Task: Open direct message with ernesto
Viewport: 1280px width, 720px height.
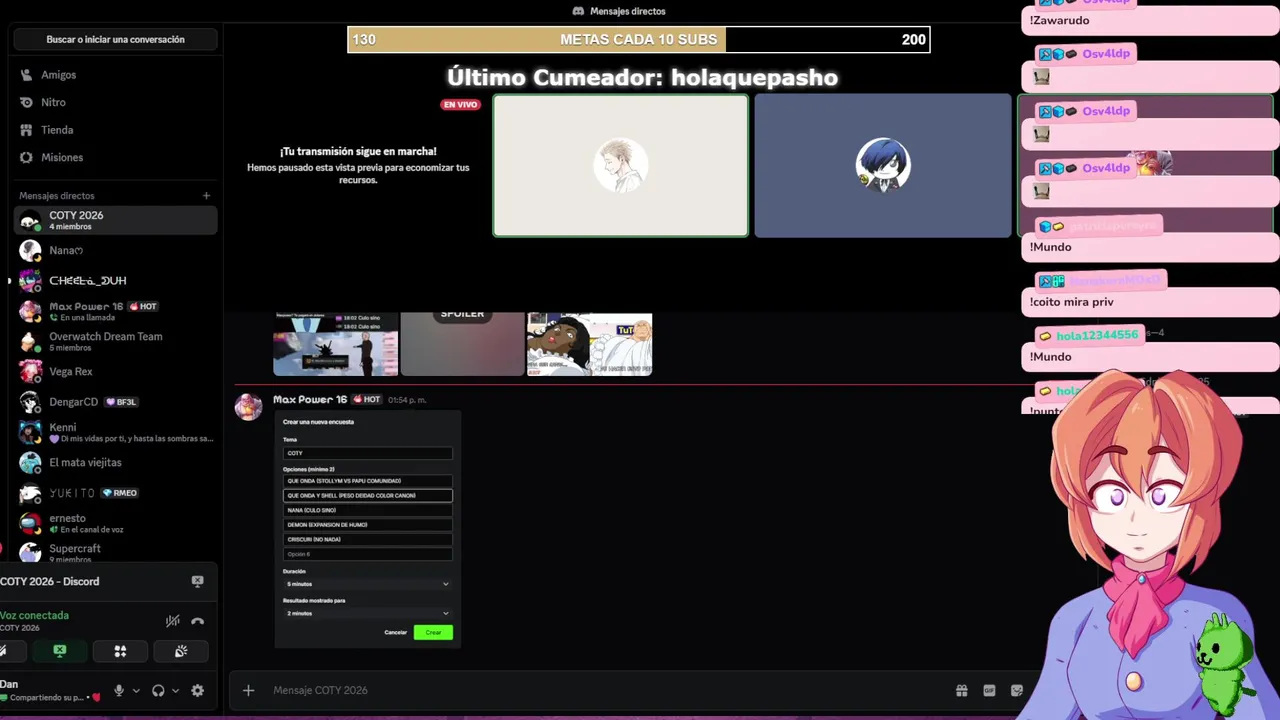Action: click(115, 523)
